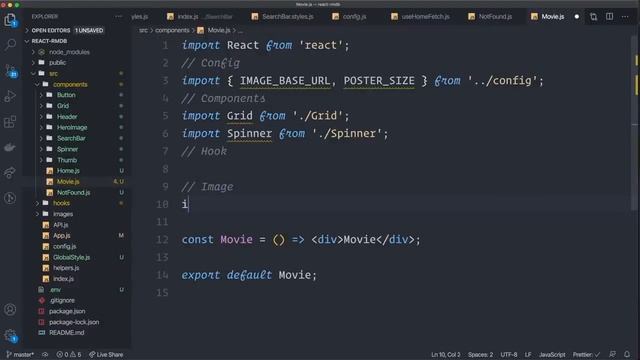640x360 pixels.
Task: Open package-lock.json in the file tree
Action: coord(74,322)
